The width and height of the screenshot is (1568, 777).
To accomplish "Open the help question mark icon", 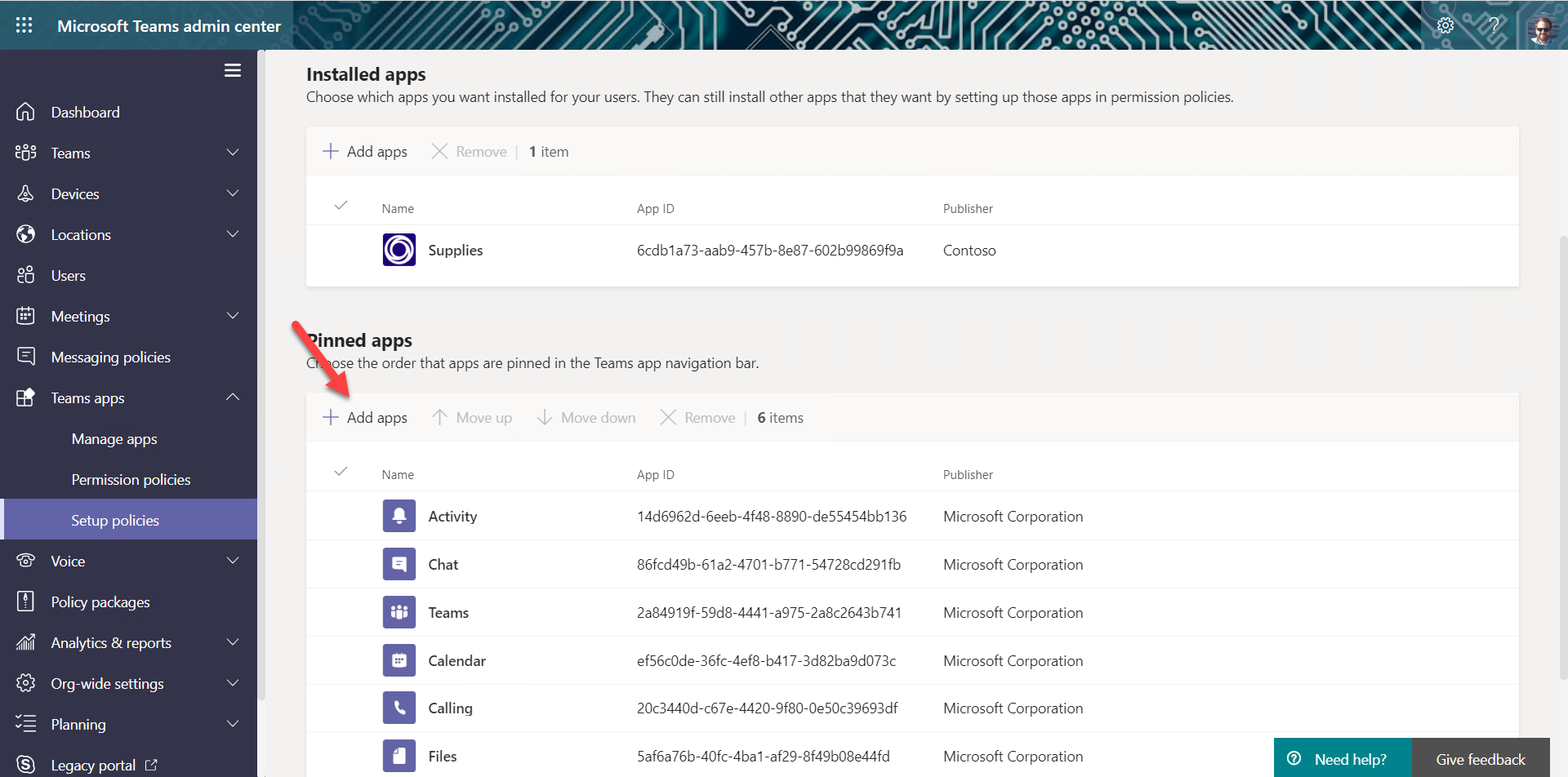I will pyautogui.click(x=1494, y=25).
